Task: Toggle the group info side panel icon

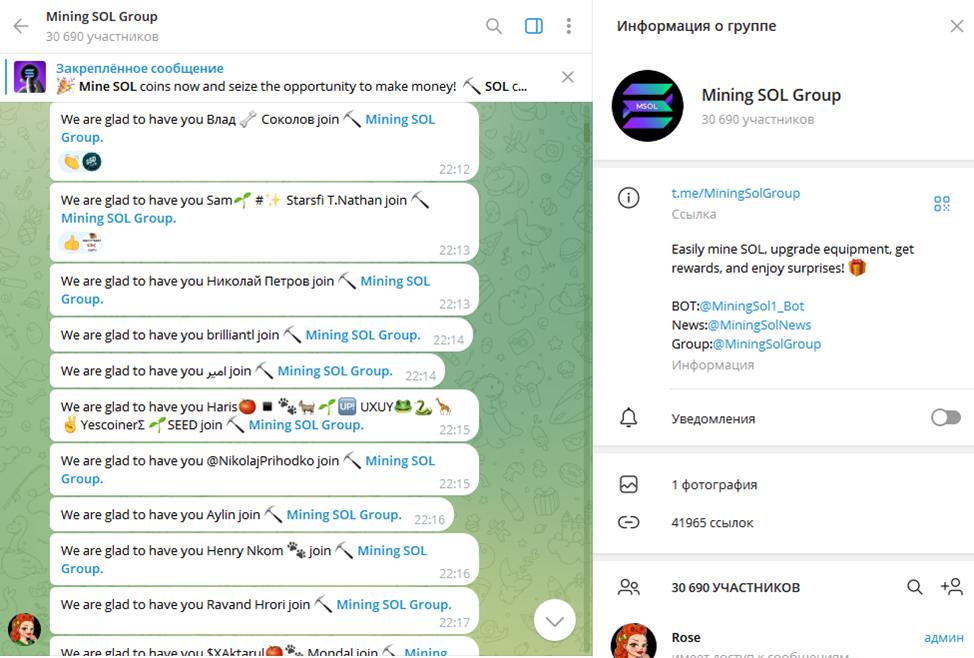Action: point(534,26)
